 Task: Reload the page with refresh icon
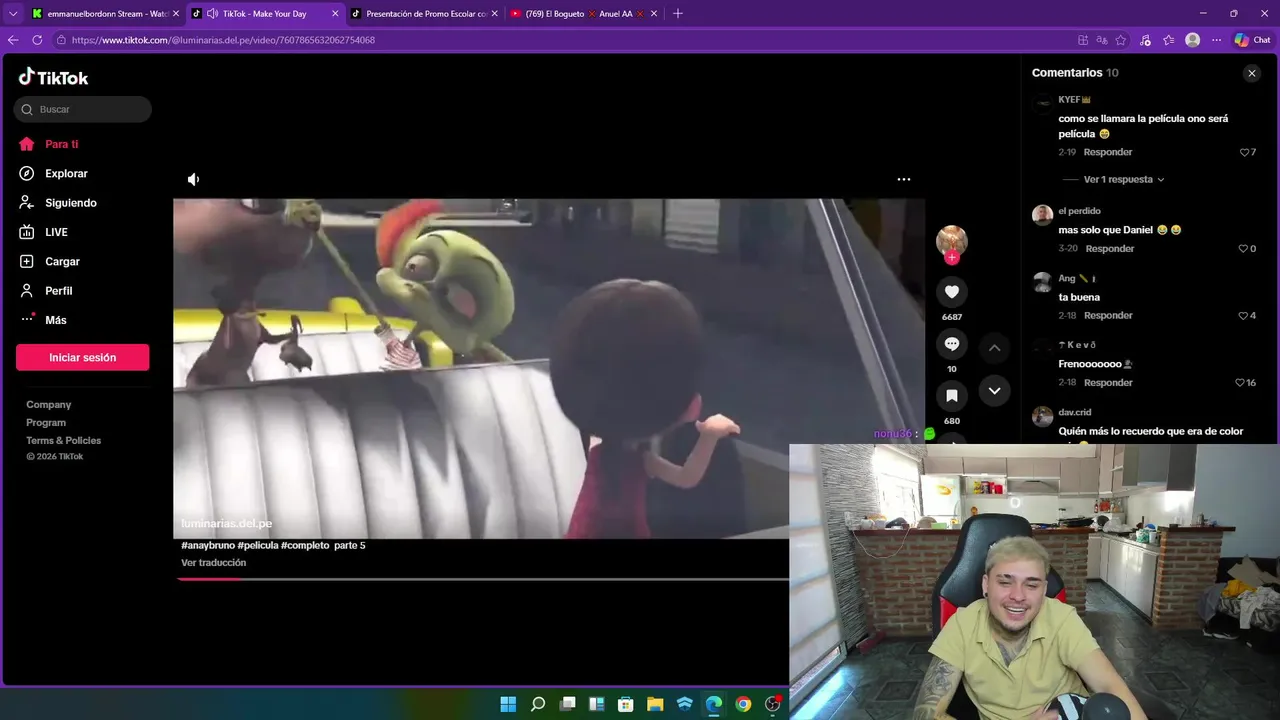37,40
